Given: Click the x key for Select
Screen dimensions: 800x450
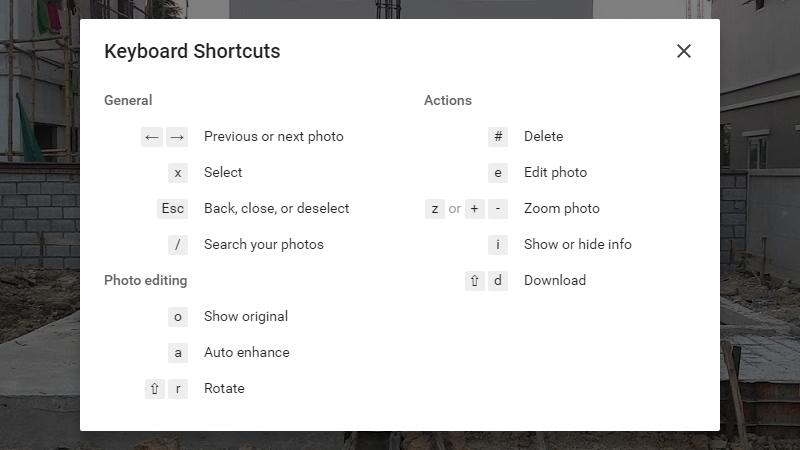Looking at the screenshot, I should 178,173.
